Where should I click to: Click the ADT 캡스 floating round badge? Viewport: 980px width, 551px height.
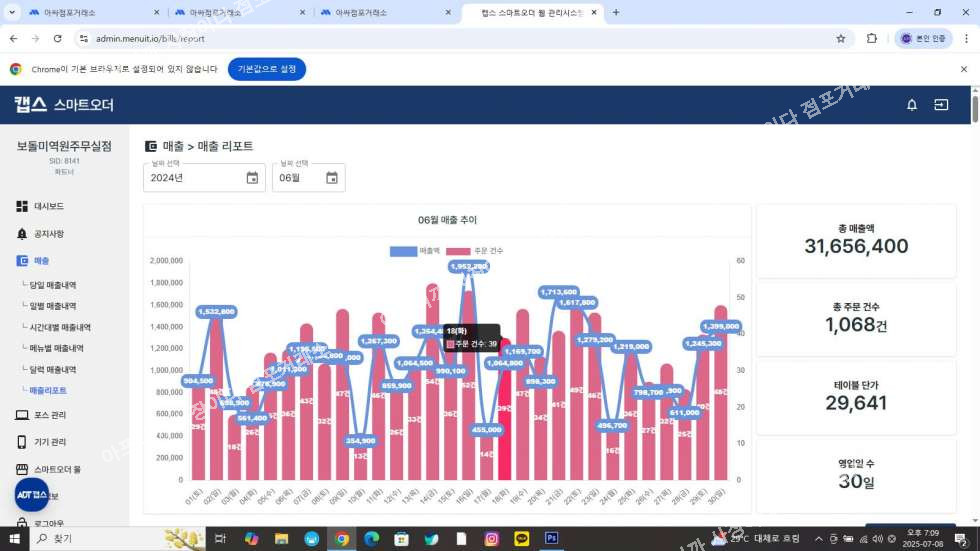tap(32, 495)
